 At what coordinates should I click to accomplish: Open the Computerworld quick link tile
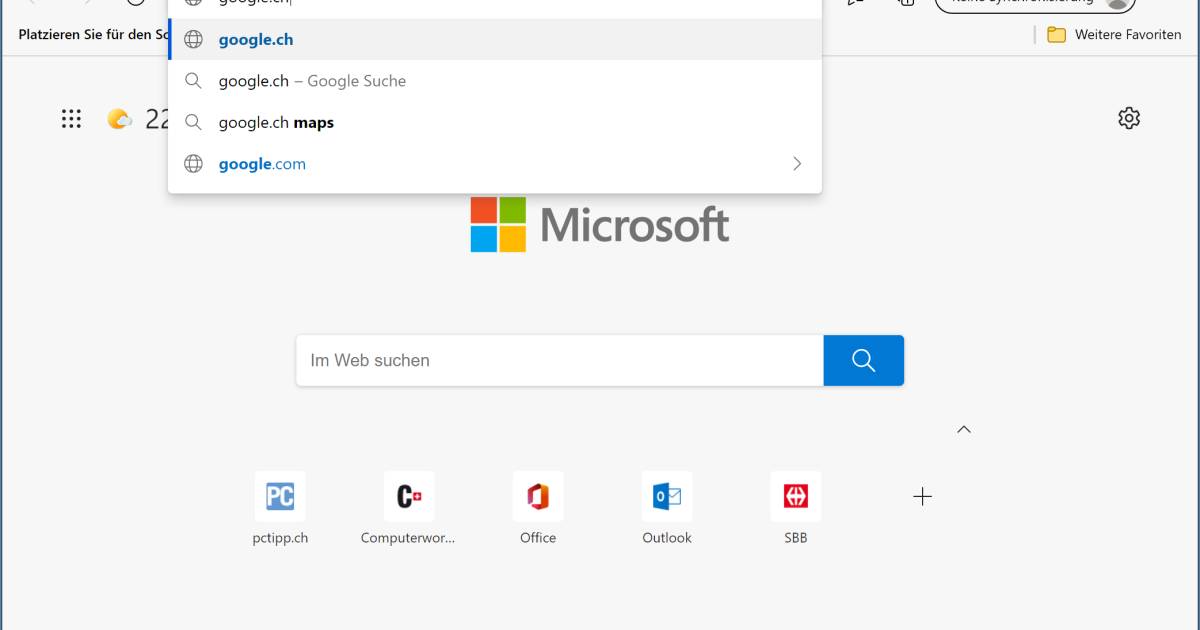pos(408,497)
